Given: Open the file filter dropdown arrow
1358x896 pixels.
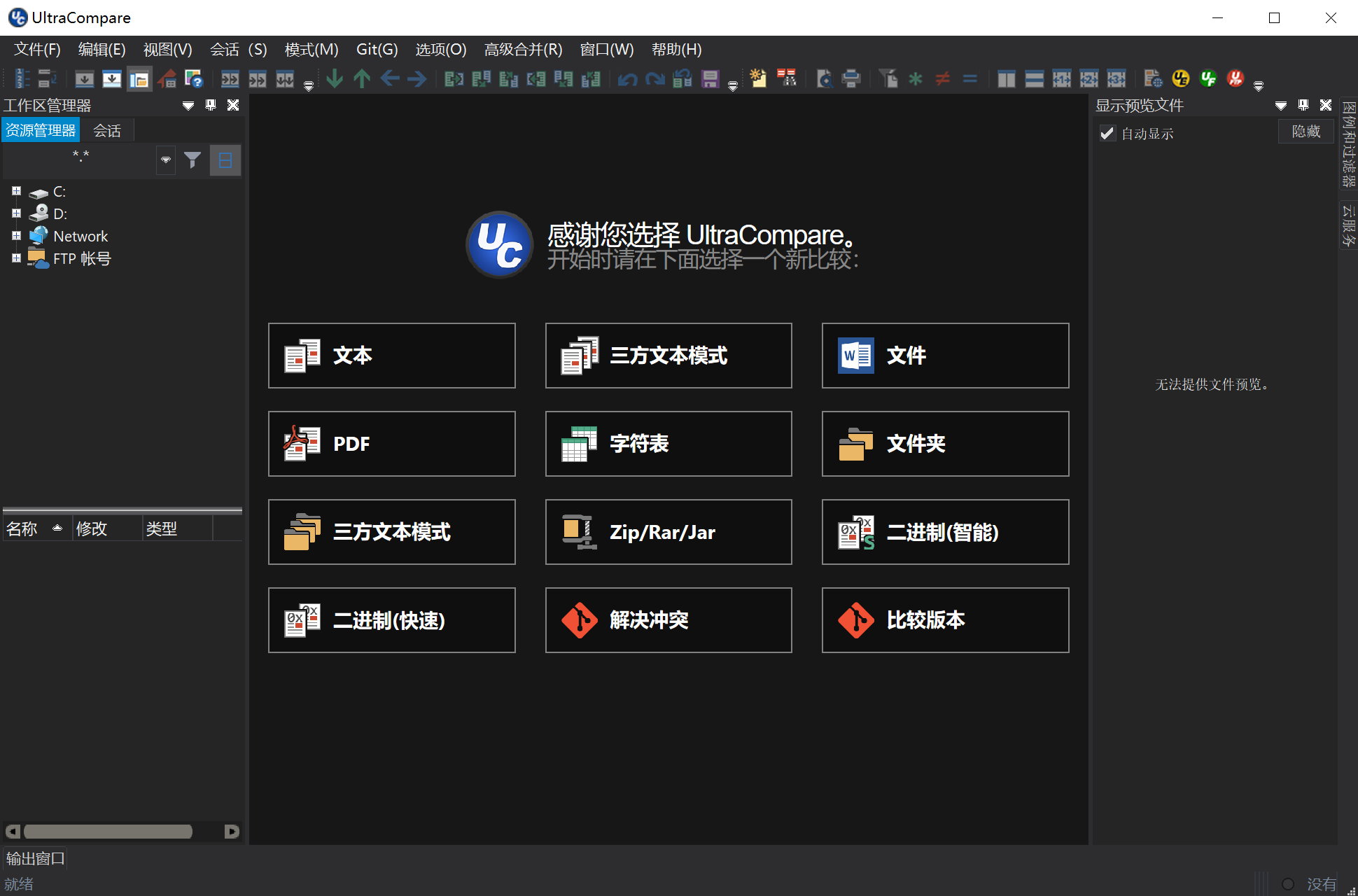Looking at the screenshot, I should coord(166,160).
